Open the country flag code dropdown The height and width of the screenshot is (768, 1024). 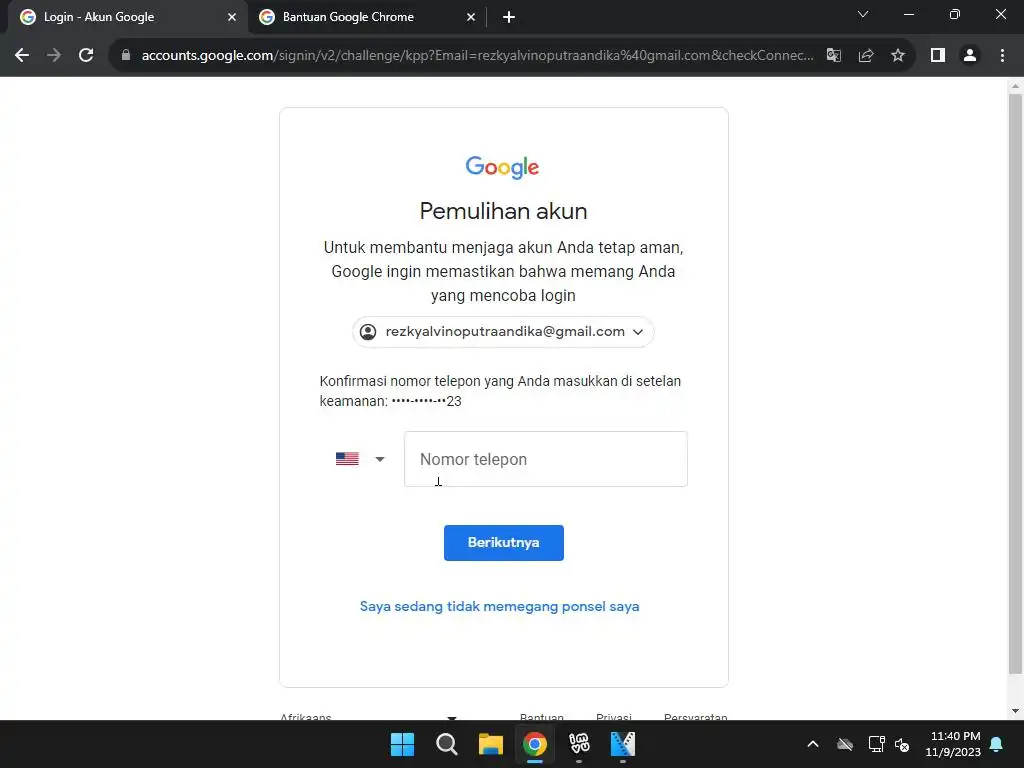tap(360, 459)
